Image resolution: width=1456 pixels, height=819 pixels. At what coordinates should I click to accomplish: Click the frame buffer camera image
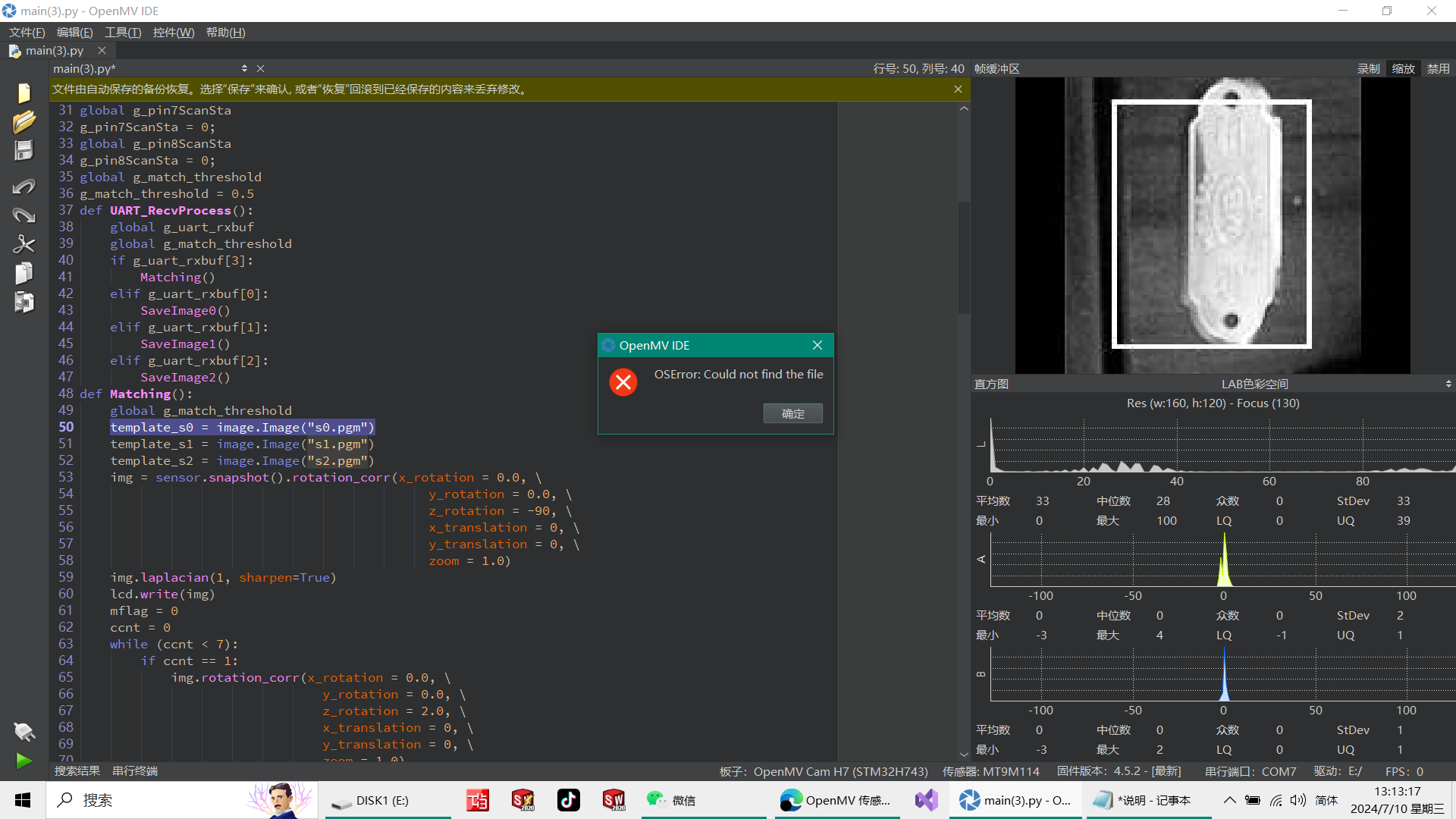tap(1213, 225)
